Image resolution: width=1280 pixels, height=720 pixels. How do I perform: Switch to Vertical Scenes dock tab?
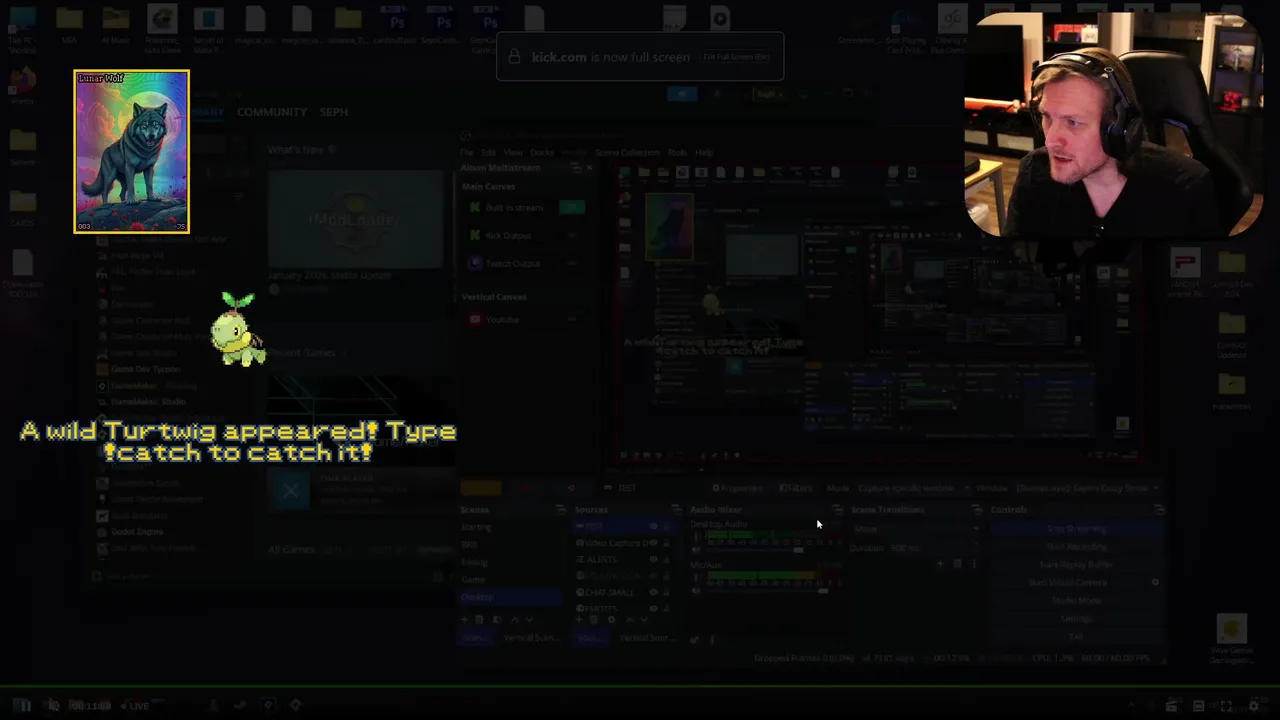tap(532, 638)
